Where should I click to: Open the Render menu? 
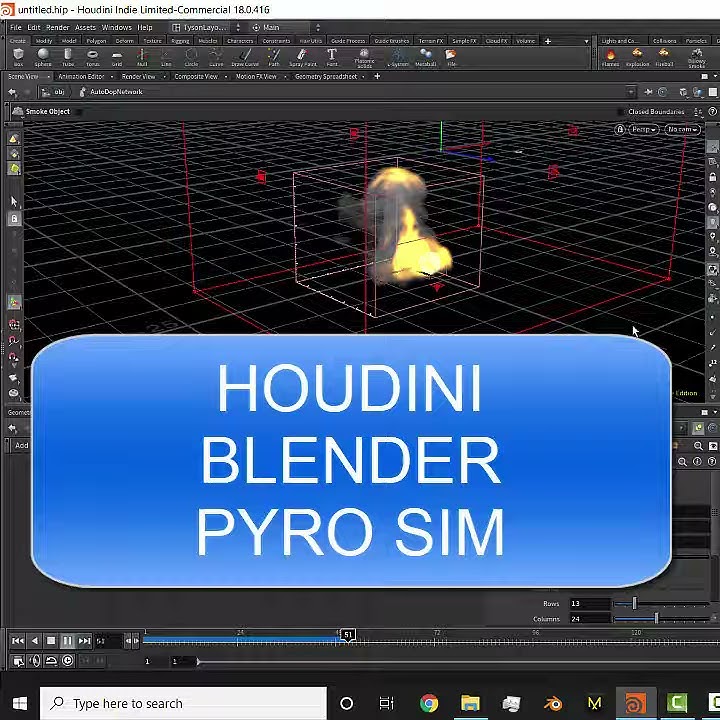click(57, 28)
